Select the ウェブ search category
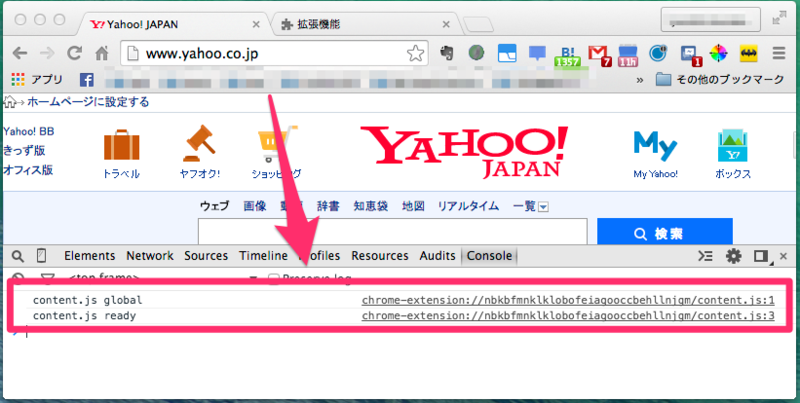 point(214,206)
